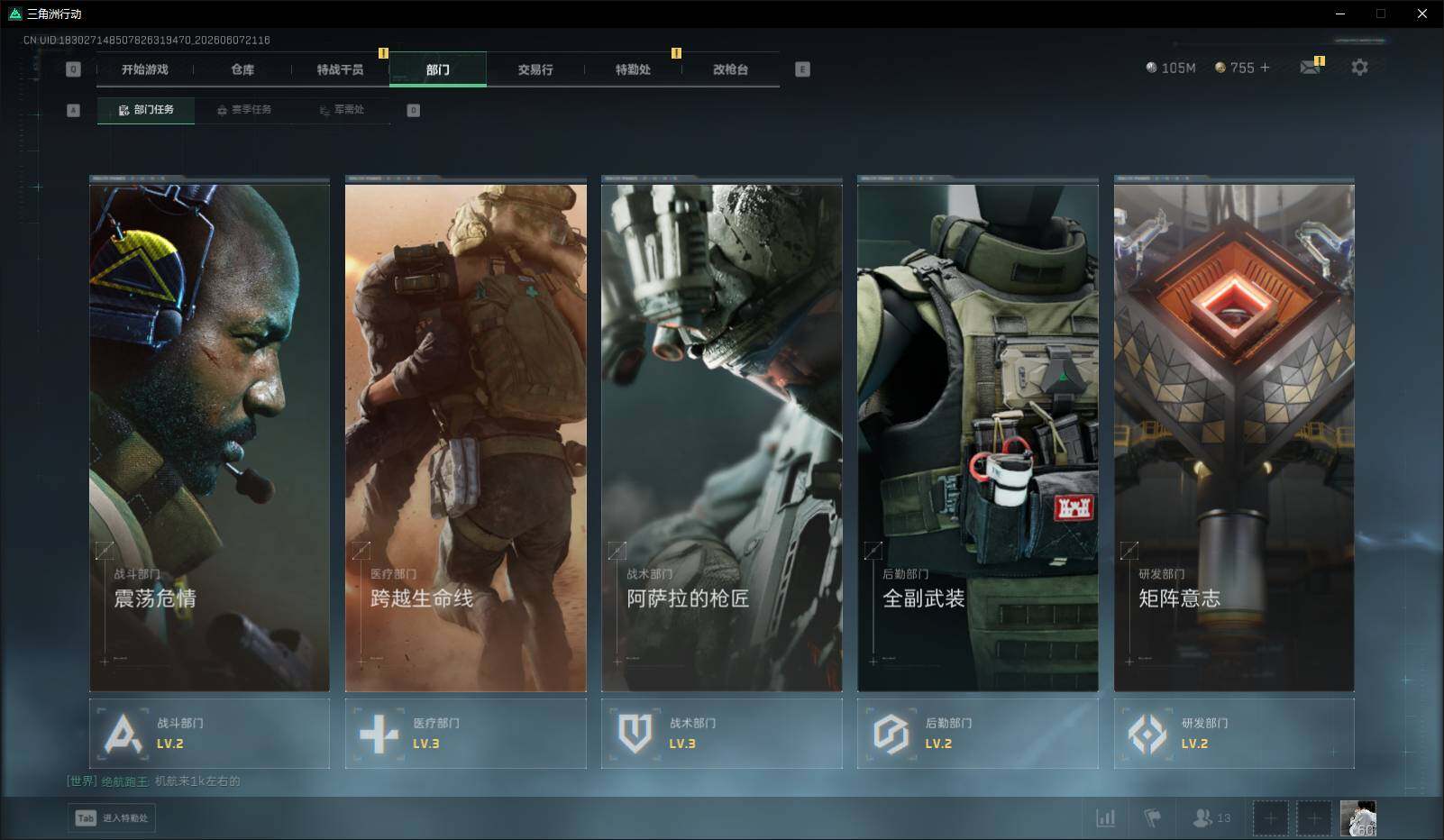Click the world chat message line
The width and height of the screenshot is (1444, 840).
pyautogui.click(x=154, y=781)
